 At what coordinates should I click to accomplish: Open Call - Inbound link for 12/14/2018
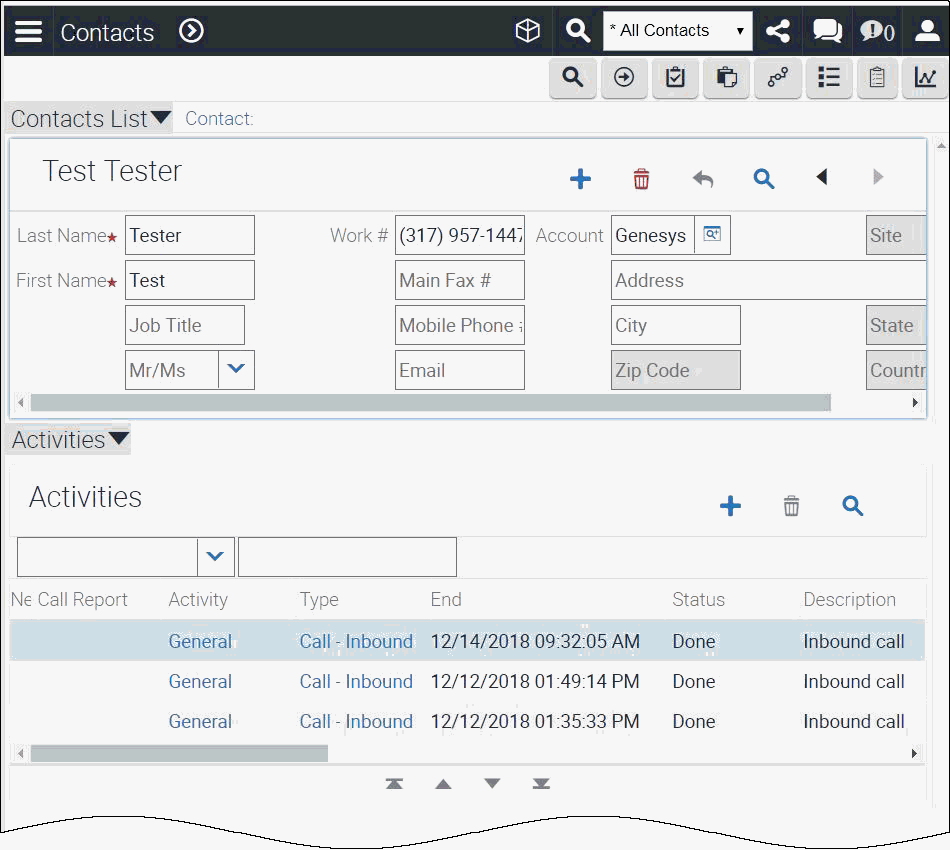point(356,641)
